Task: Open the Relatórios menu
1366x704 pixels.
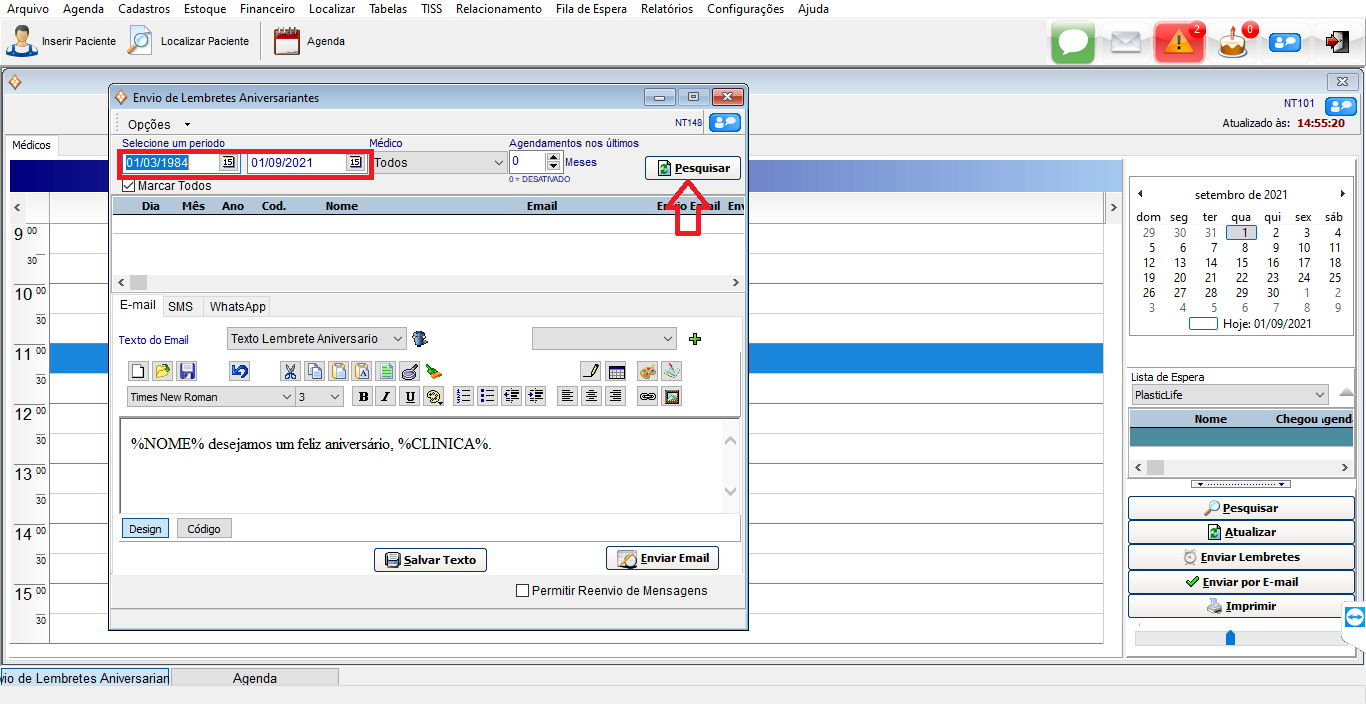Action: [666, 9]
